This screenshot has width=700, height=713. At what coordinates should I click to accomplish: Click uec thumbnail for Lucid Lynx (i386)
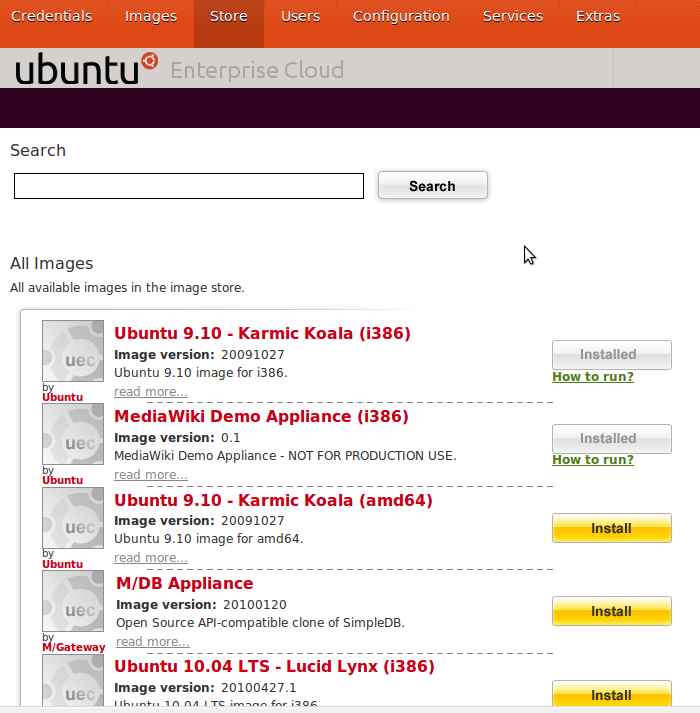pos(73,680)
